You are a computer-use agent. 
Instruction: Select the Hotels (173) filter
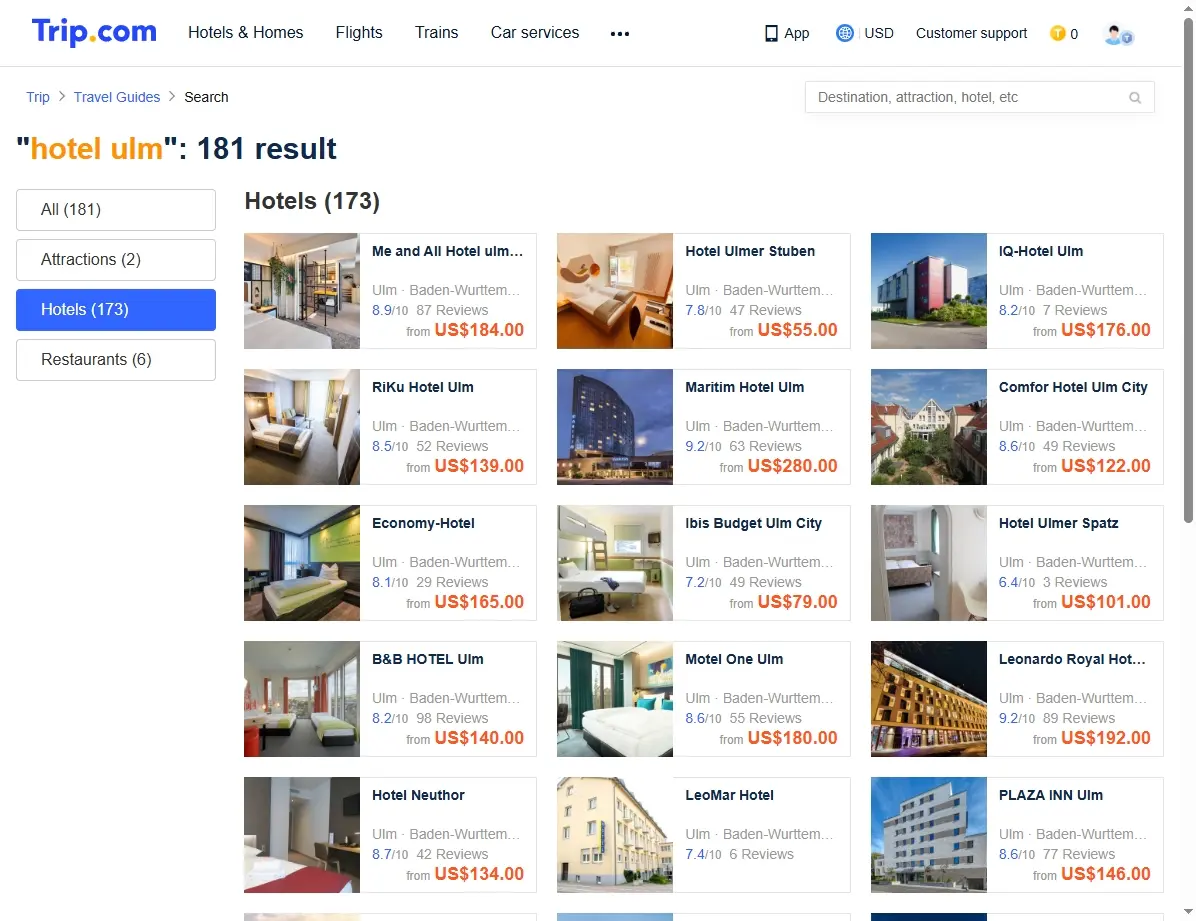[x=116, y=310]
